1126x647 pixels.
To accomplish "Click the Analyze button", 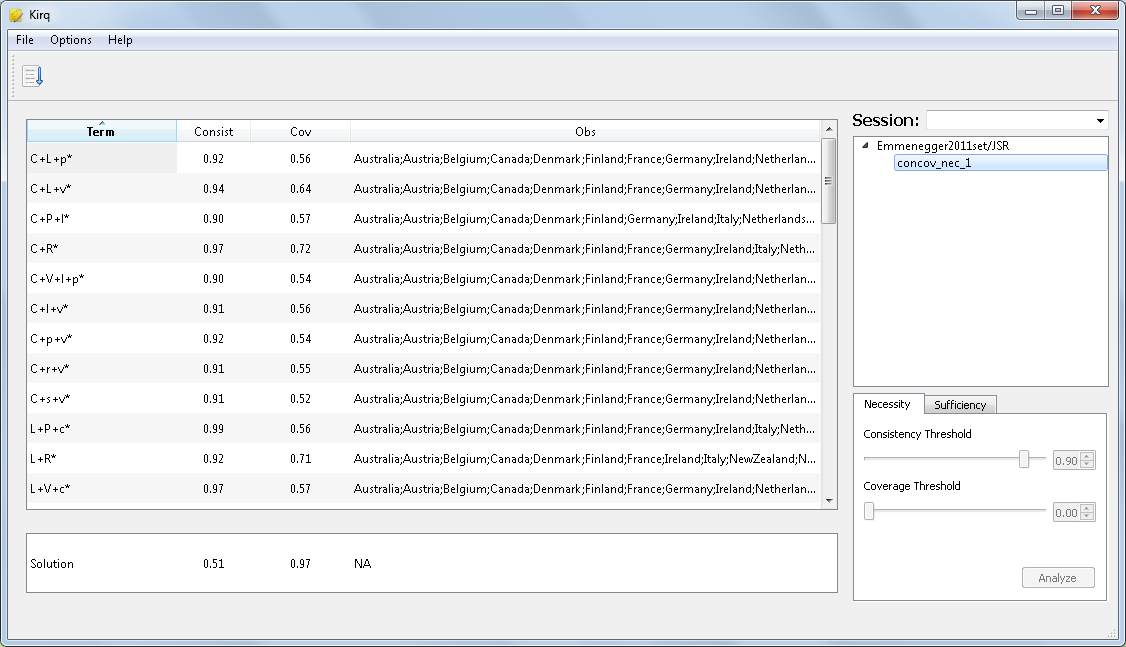I will (x=1057, y=578).
